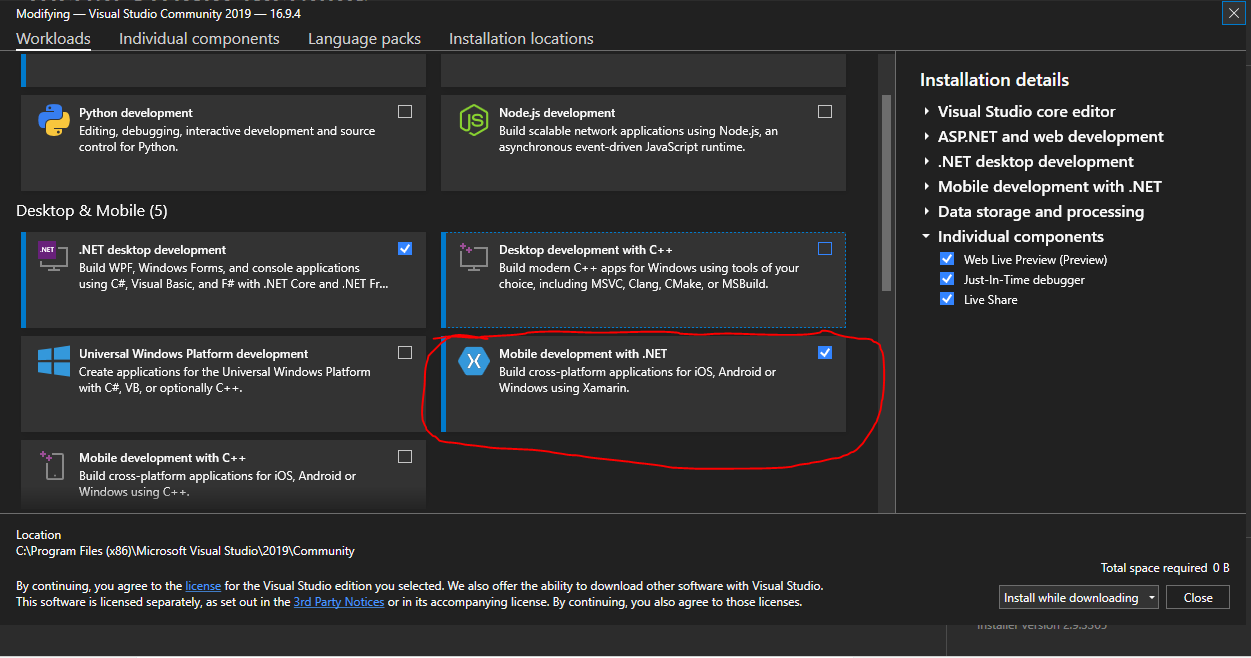Check the Desktop development with C++ checkbox
Image resolution: width=1251 pixels, height=658 pixels.
[825, 249]
